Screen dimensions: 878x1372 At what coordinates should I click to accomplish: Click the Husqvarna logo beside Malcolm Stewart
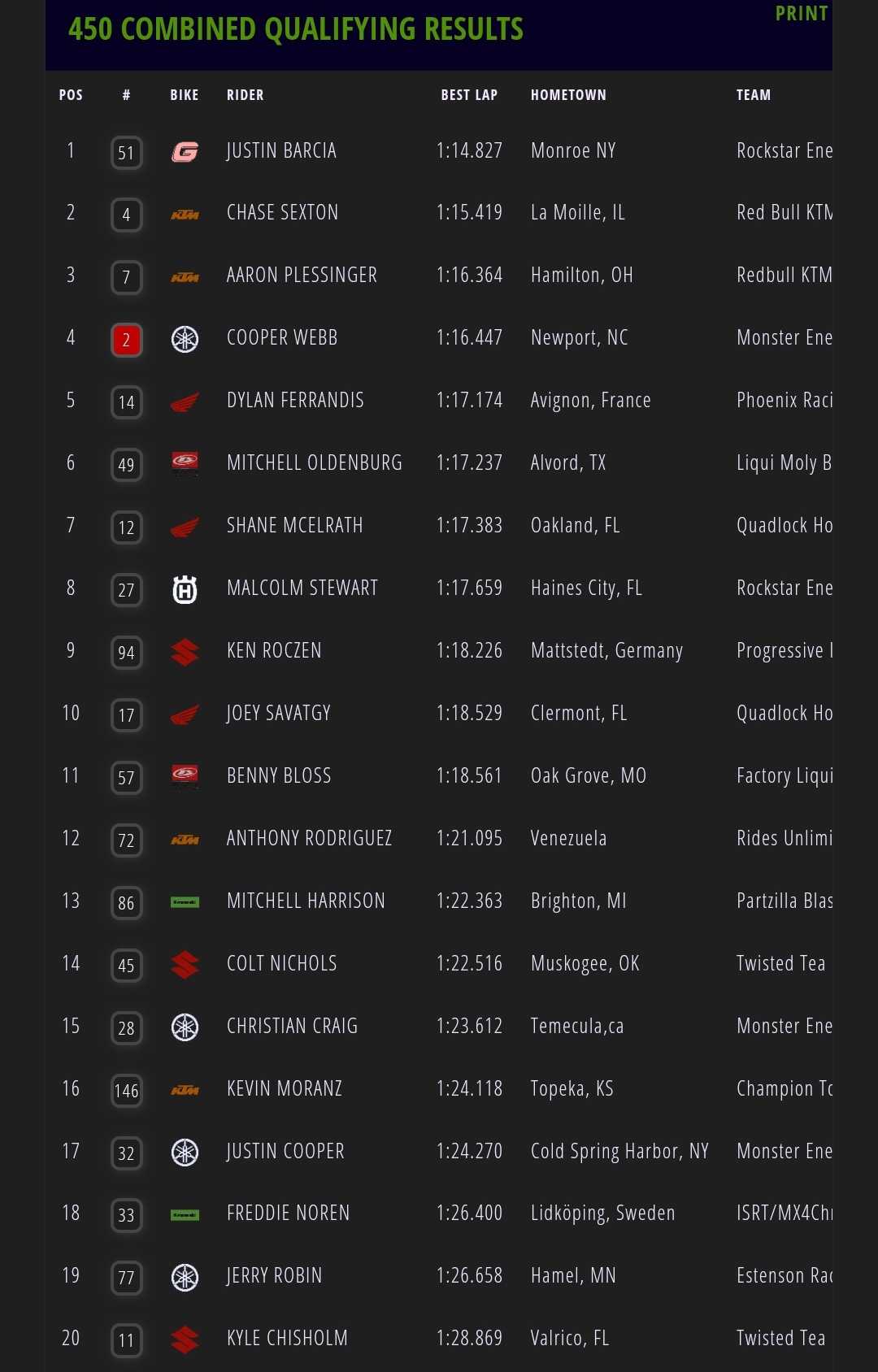pyautogui.click(x=185, y=589)
